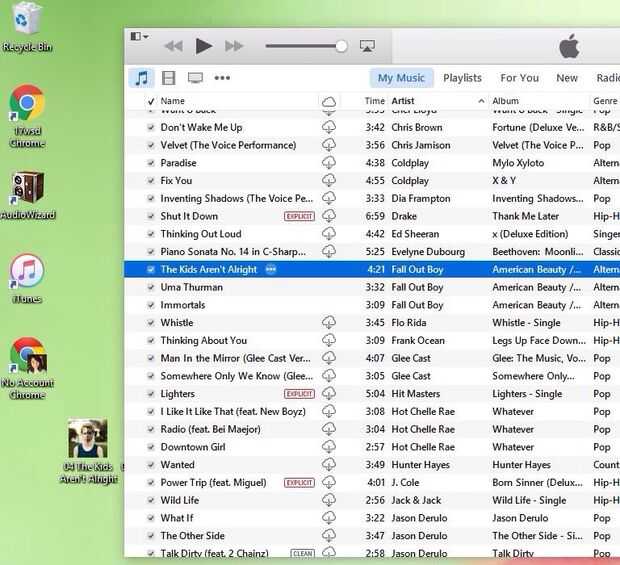
Task: Uncheck the Whistle song checkbox
Action: click(x=151, y=323)
